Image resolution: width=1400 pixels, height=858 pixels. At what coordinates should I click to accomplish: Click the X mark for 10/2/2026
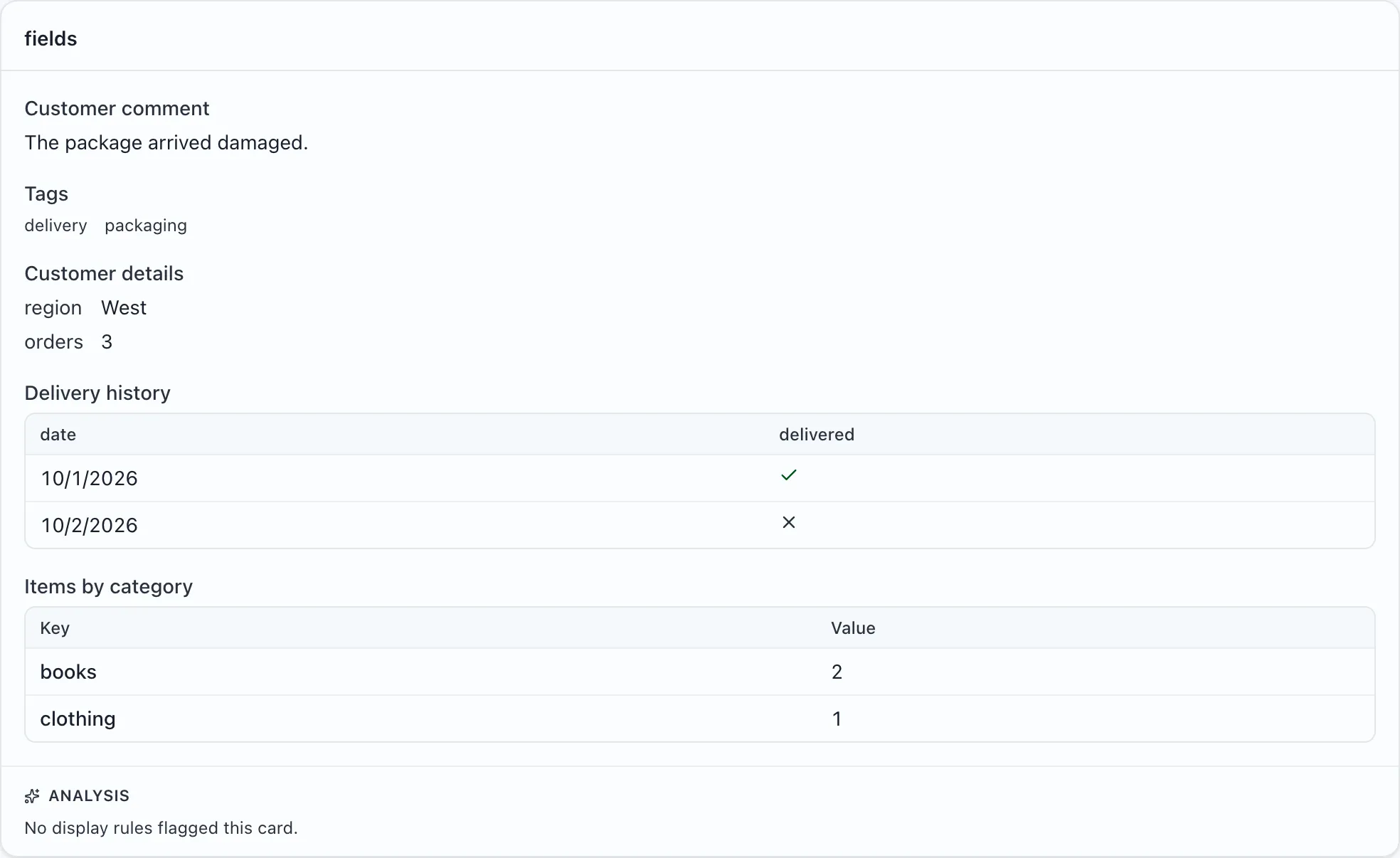788,522
